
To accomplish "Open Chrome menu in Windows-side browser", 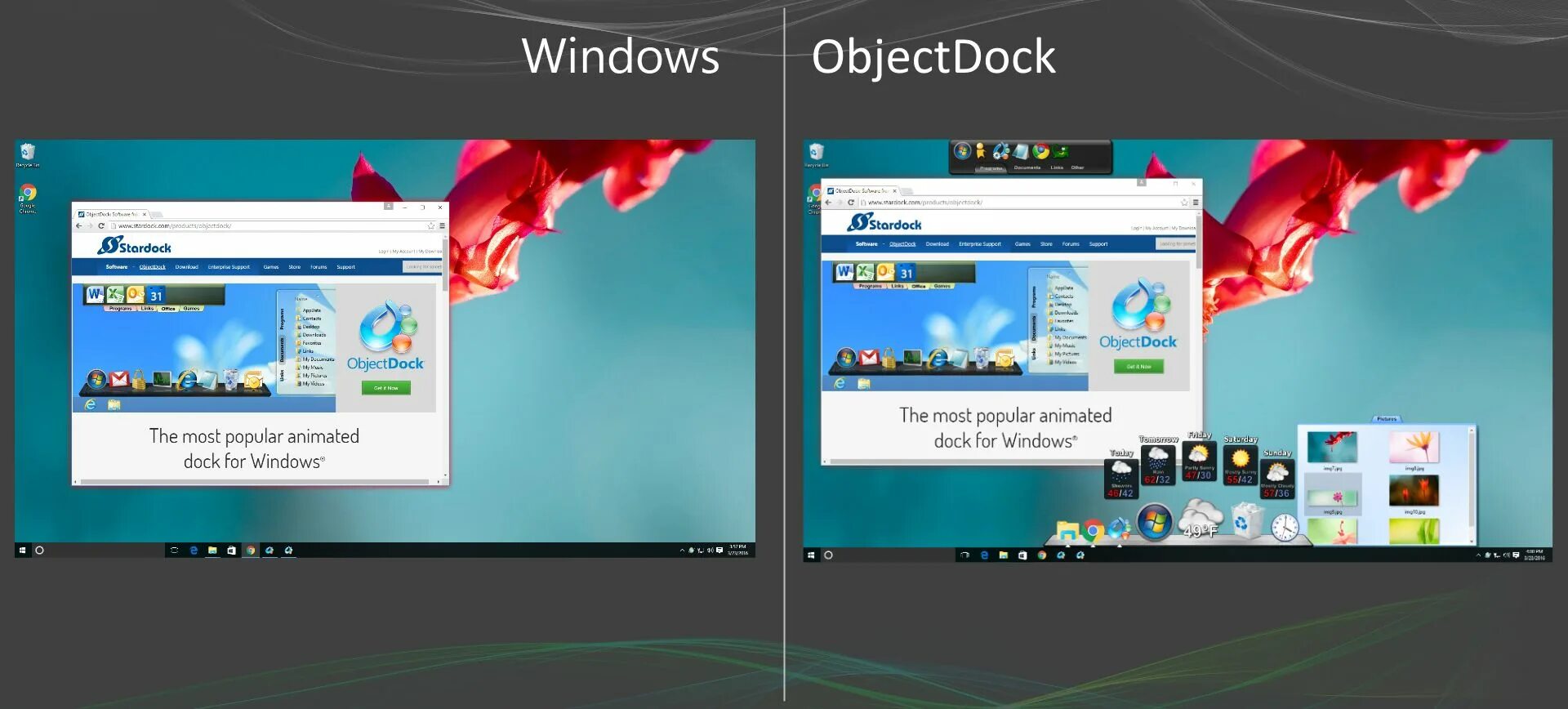I will 442,226.
